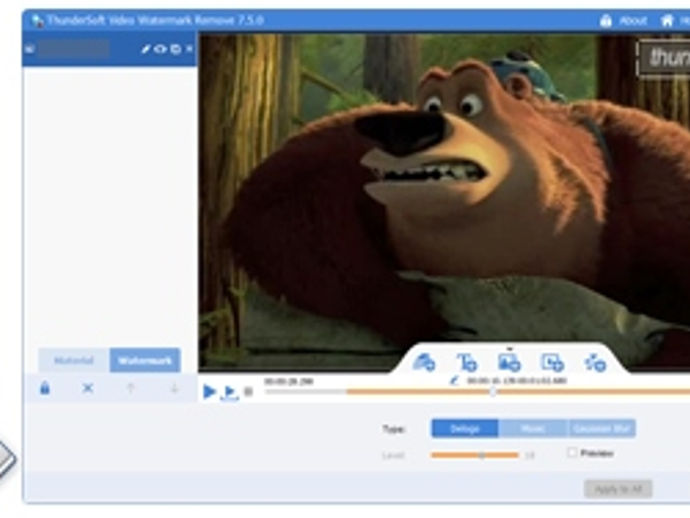Select the Gaussian Blur type
This screenshot has width=690, height=518.
pos(602,428)
